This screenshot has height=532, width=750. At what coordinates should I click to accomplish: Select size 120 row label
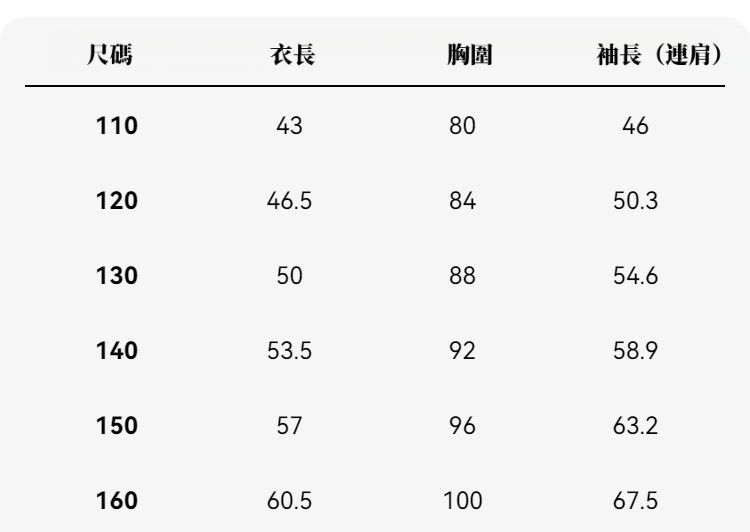(x=116, y=201)
